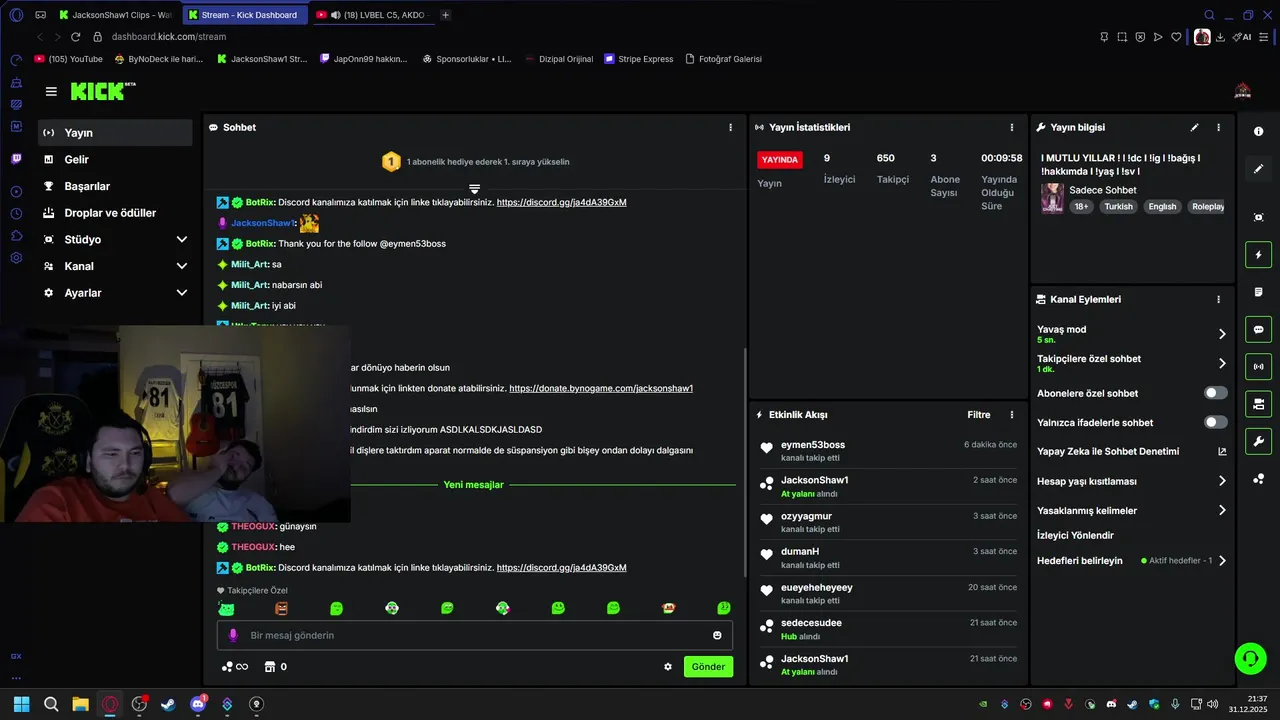Click the Bir mesaj gönderin input field

[475, 635]
